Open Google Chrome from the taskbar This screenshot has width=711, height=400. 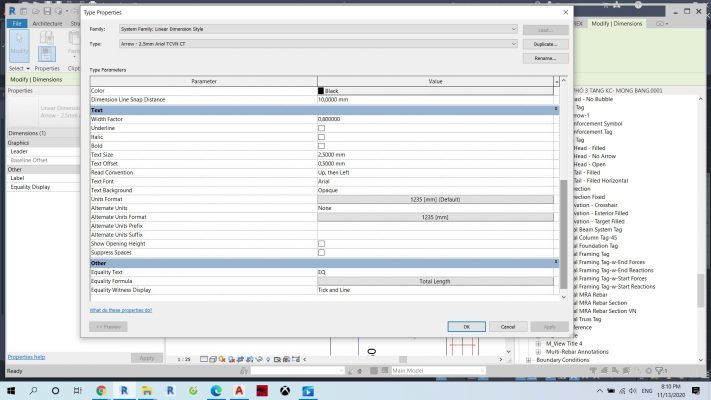[100, 390]
